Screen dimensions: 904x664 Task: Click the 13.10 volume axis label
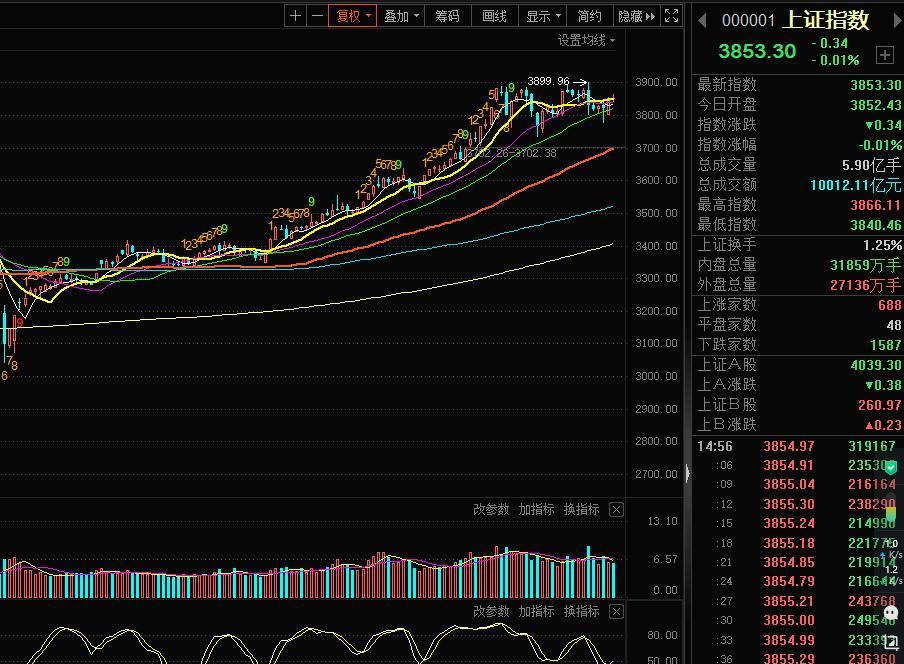[x=662, y=521]
